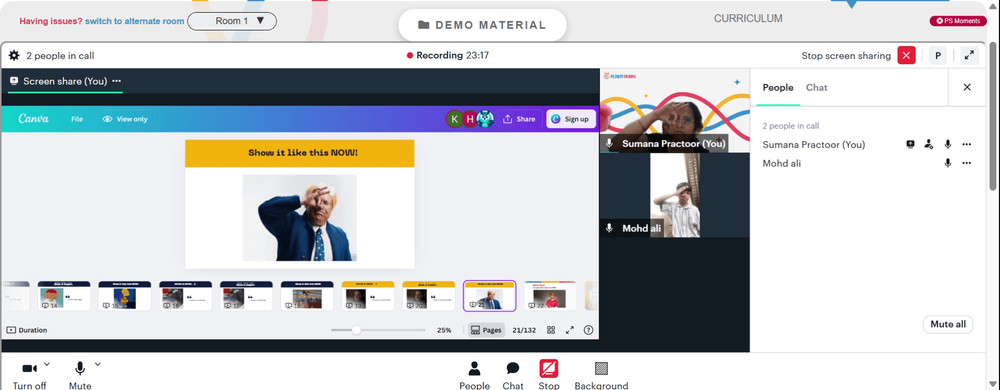
Task: Open call settings gear icon
Action: [x=14, y=55]
